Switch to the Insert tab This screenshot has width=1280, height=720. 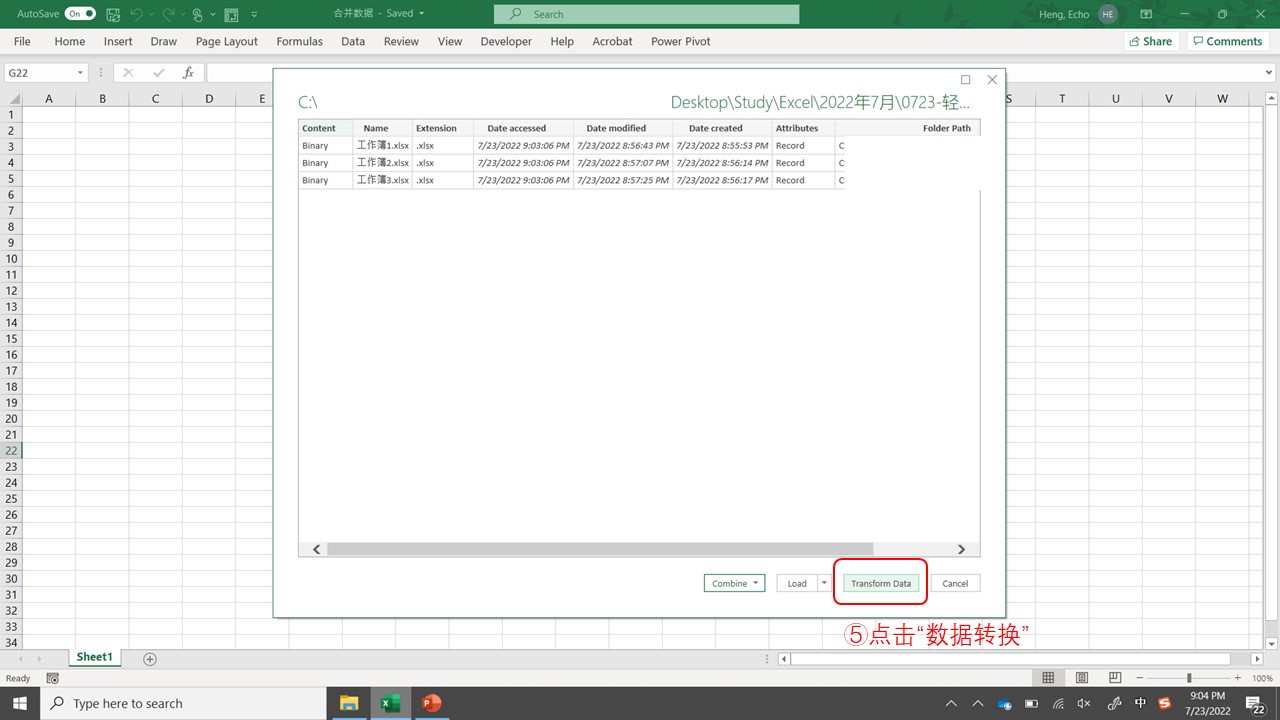point(118,41)
